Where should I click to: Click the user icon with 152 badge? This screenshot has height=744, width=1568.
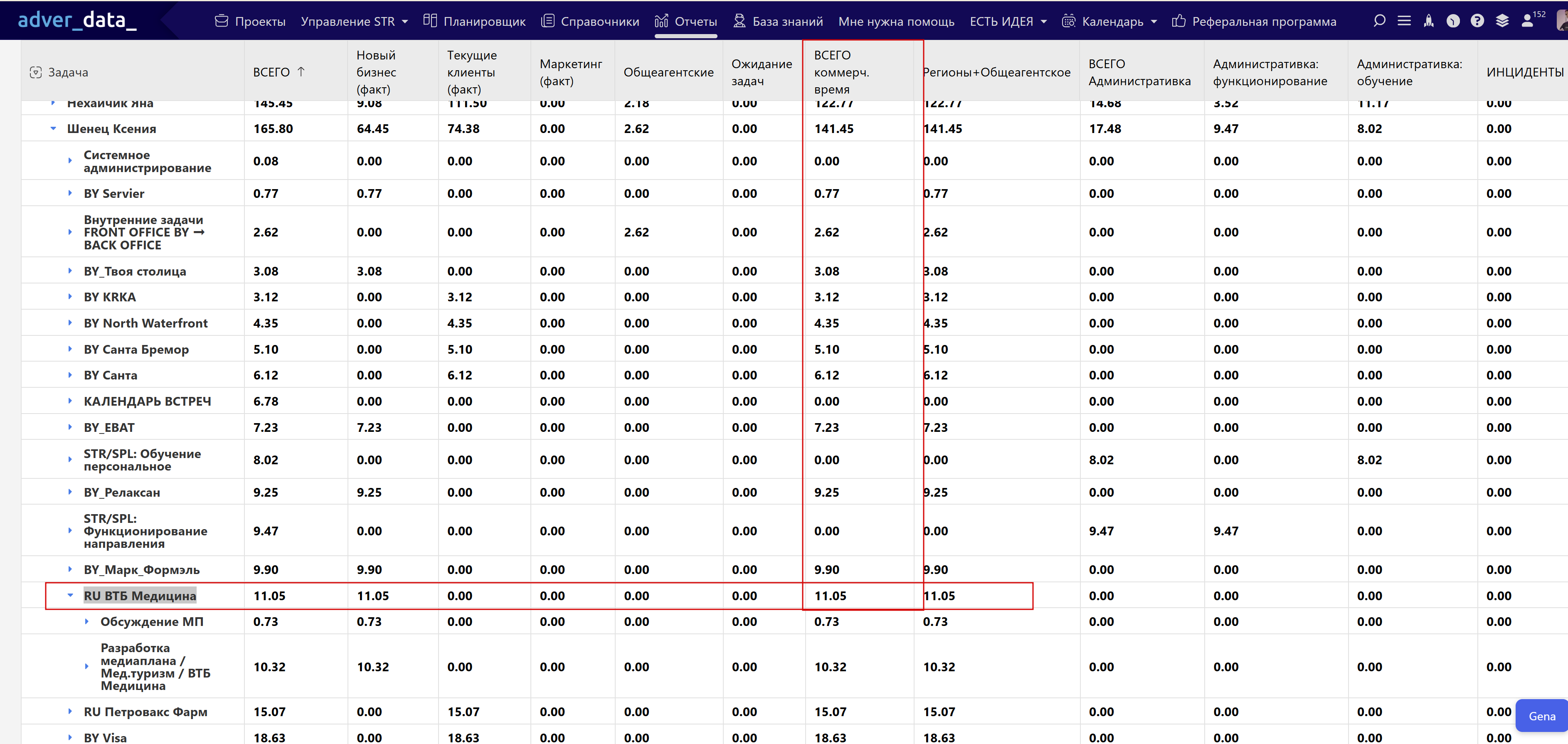click(x=1528, y=21)
